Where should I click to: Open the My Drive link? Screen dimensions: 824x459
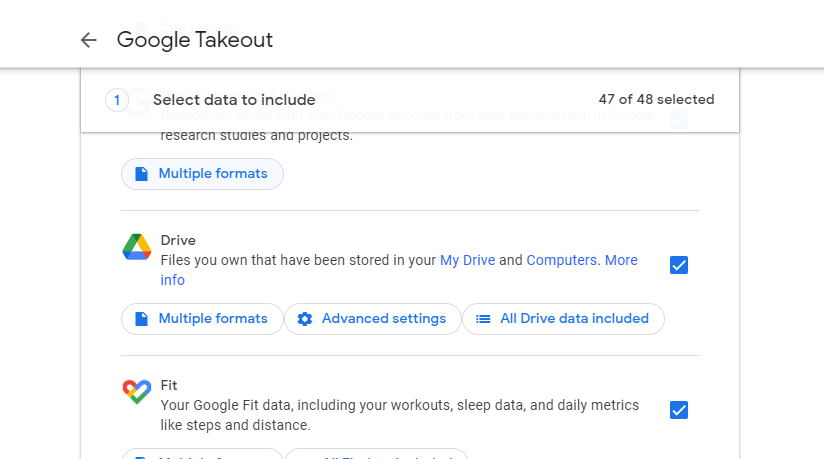(467, 260)
